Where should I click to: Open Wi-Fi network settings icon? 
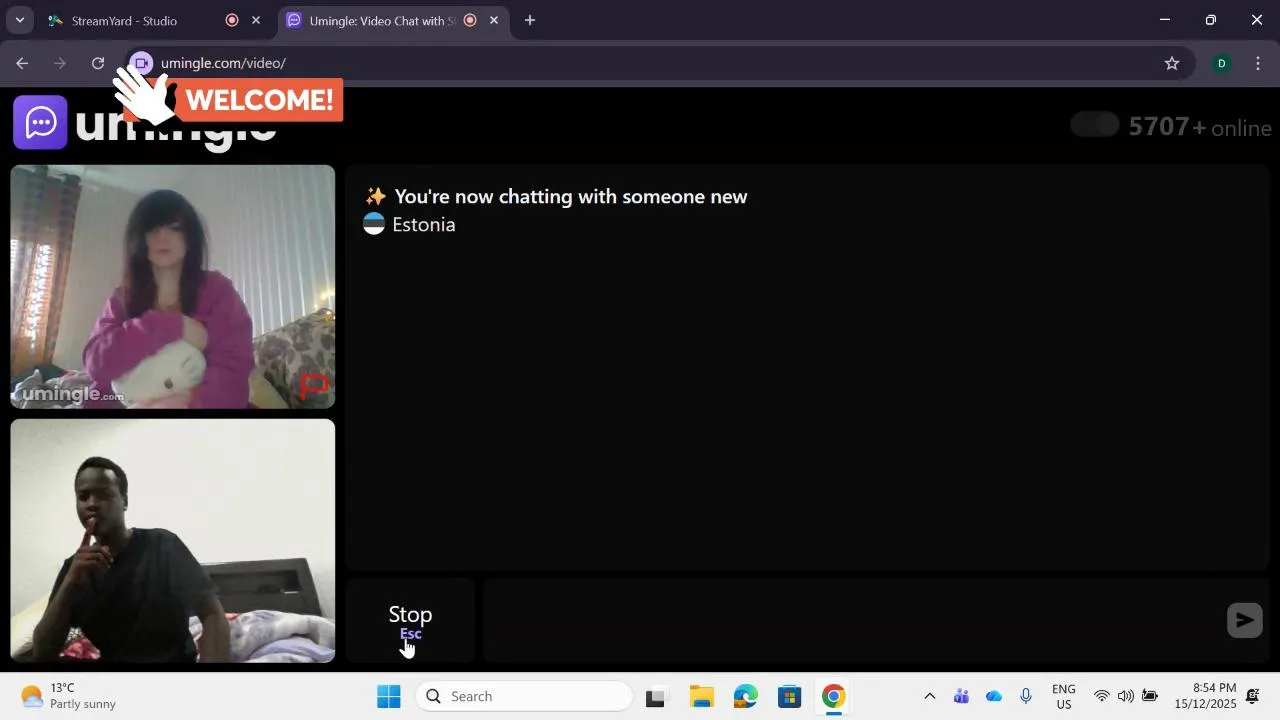tap(1102, 696)
